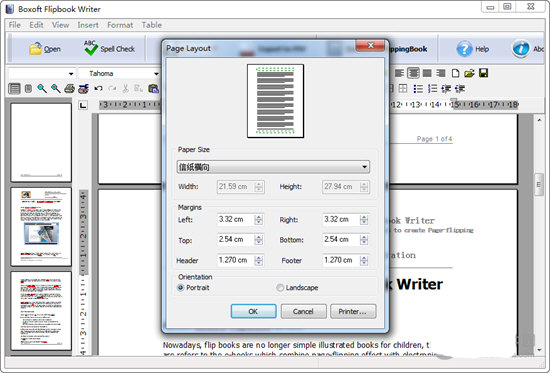
Task: Click the Footer 1.270 cm field
Action: (x=341, y=260)
